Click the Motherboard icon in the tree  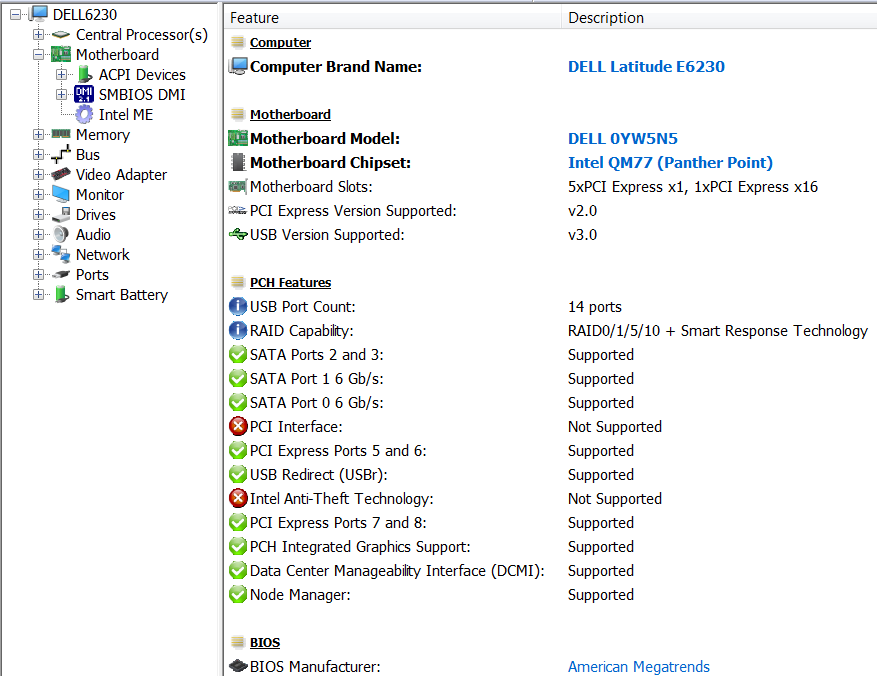click(x=61, y=55)
